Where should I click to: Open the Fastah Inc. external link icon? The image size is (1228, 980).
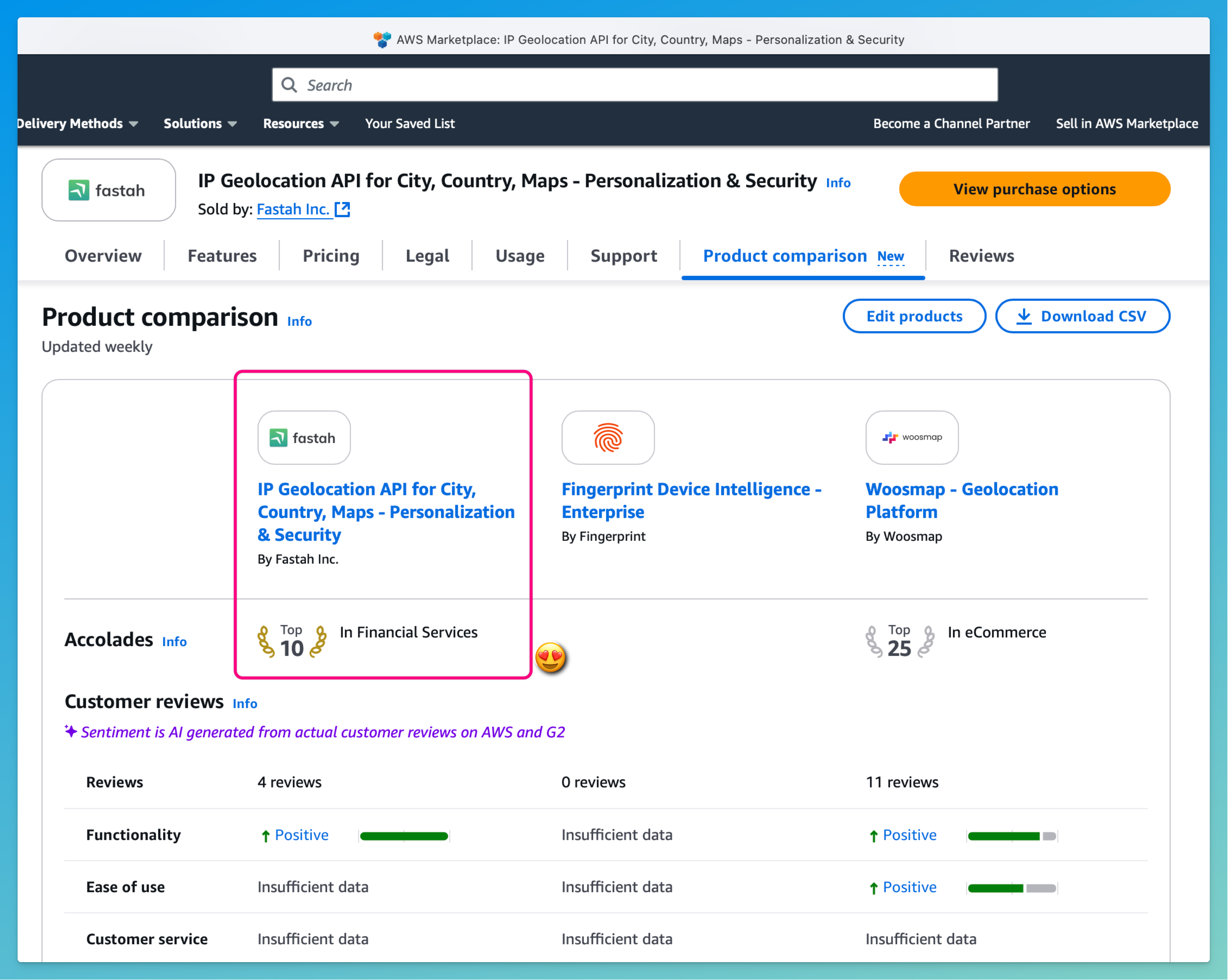coord(342,209)
